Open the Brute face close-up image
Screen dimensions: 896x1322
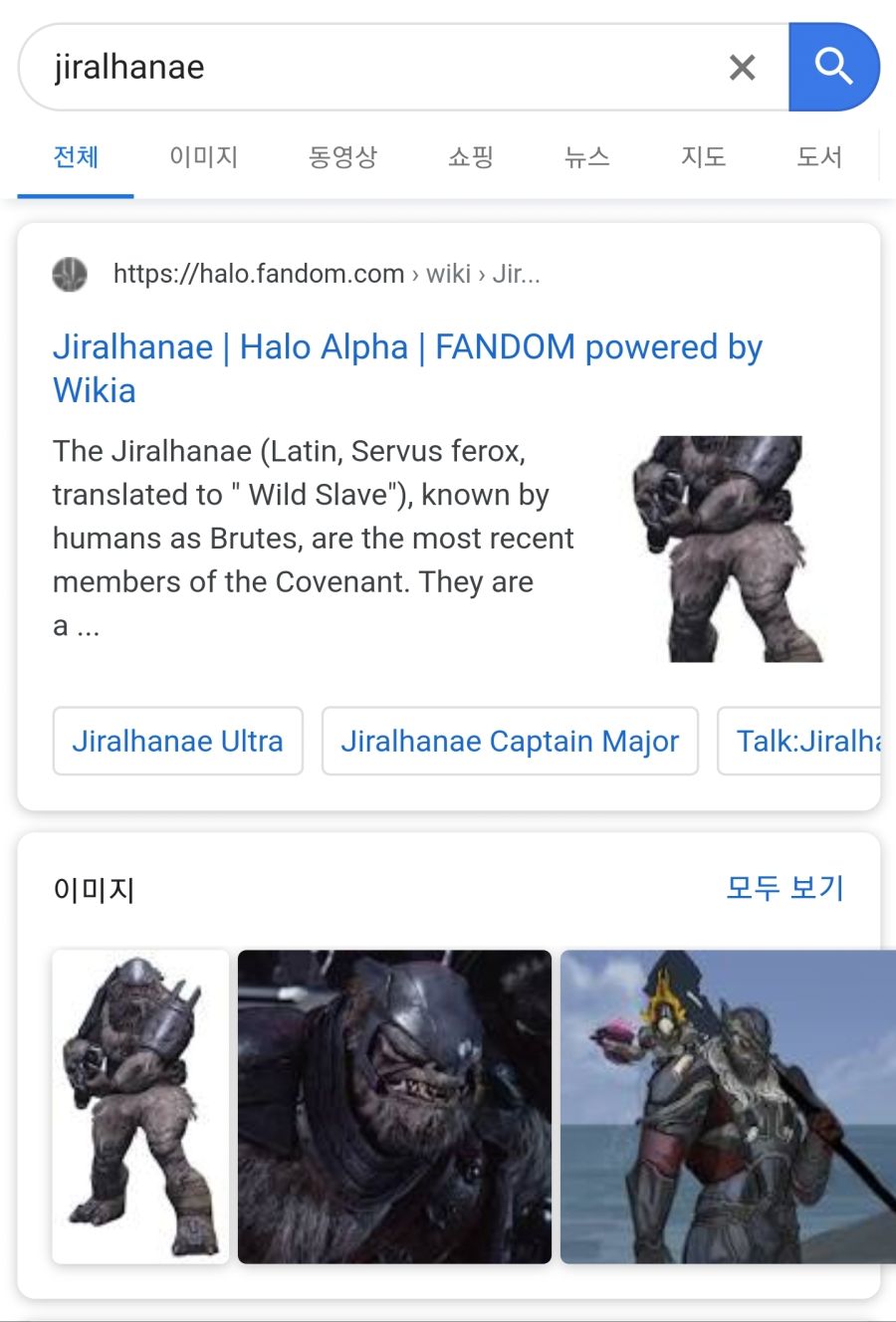(x=394, y=1106)
